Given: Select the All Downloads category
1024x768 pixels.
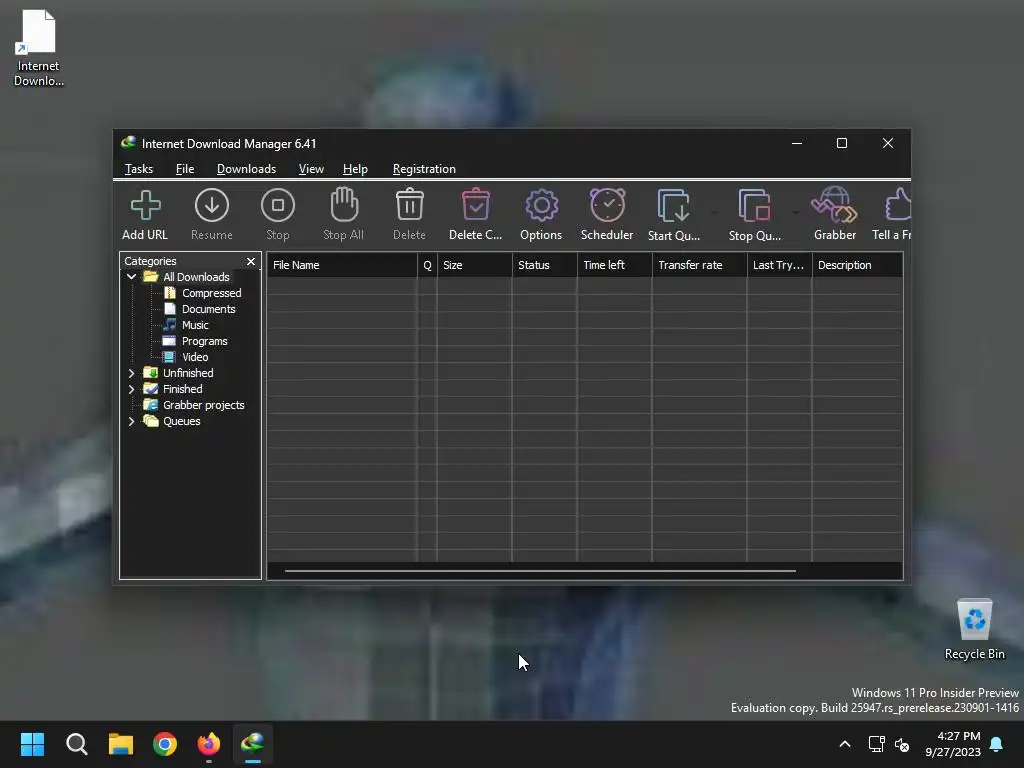Looking at the screenshot, I should coord(196,277).
